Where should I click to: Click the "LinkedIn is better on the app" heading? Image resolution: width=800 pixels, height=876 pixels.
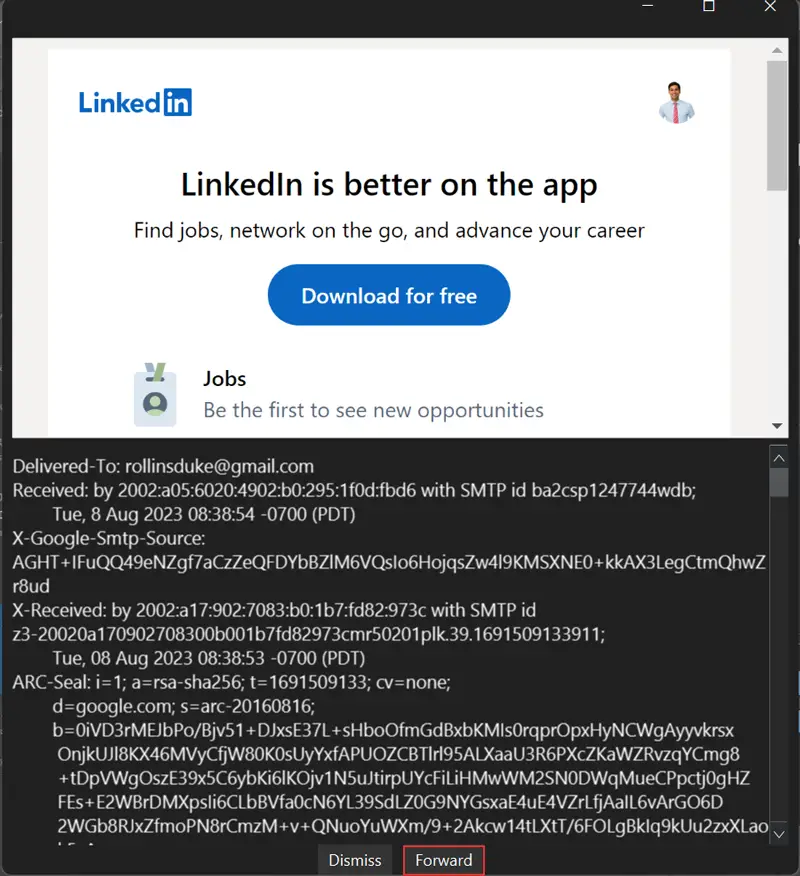(389, 185)
